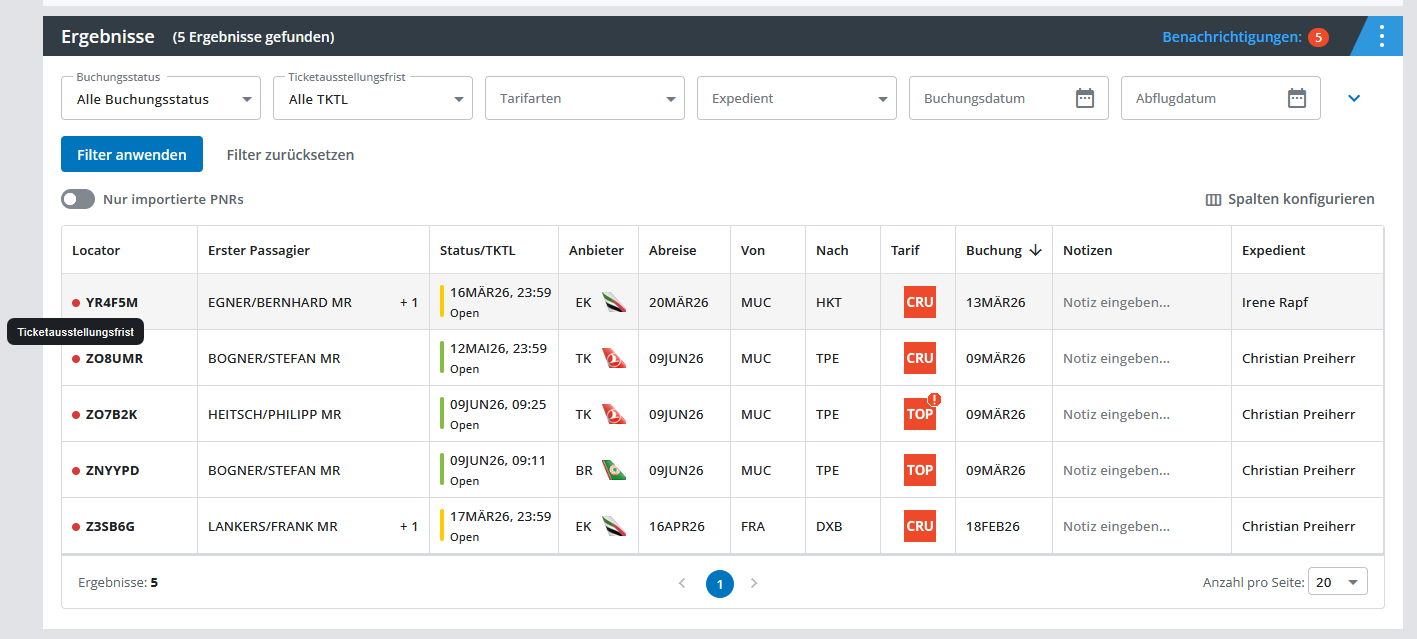Viewport: 1417px width, 639px height.
Task: Click the EVA Air logo for ZNYYPD
Action: tap(613, 470)
